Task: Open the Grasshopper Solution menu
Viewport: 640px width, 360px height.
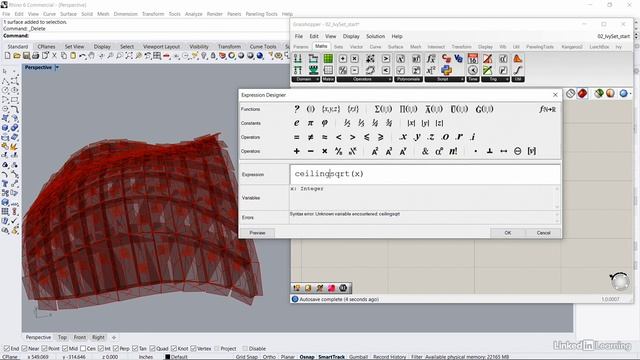Action: (376, 36)
